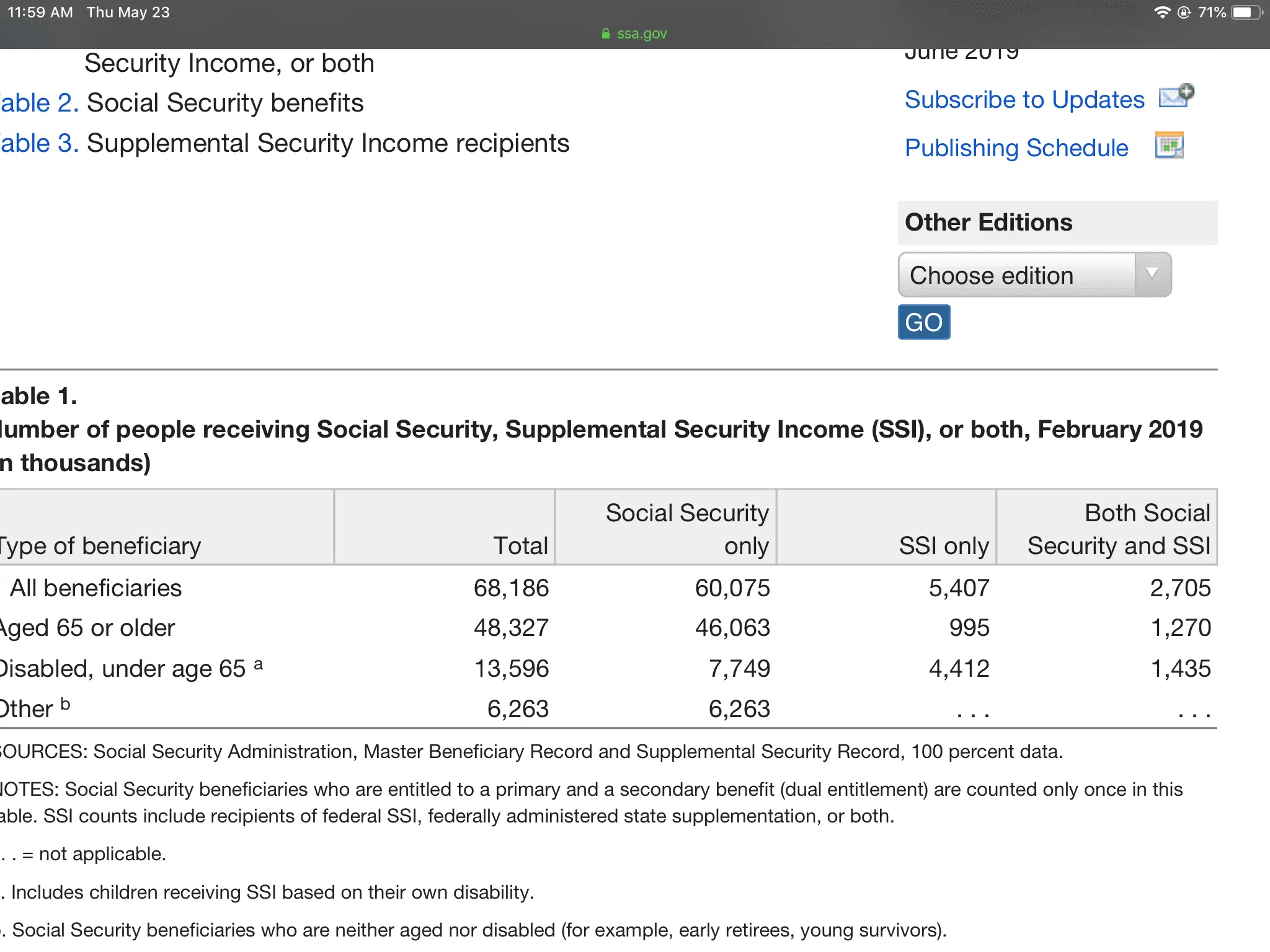Click the Subscribe to Updates link
This screenshot has width=1270, height=952.
click(x=1024, y=100)
